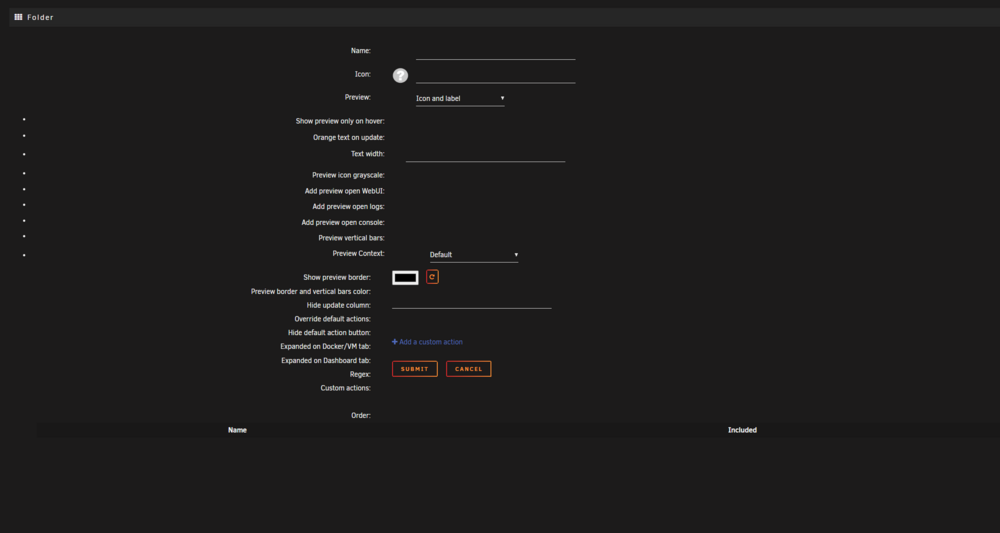The image size is (1000, 533).
Task: Reset border color with the orange refresh icon
Action: coord(432,277)
